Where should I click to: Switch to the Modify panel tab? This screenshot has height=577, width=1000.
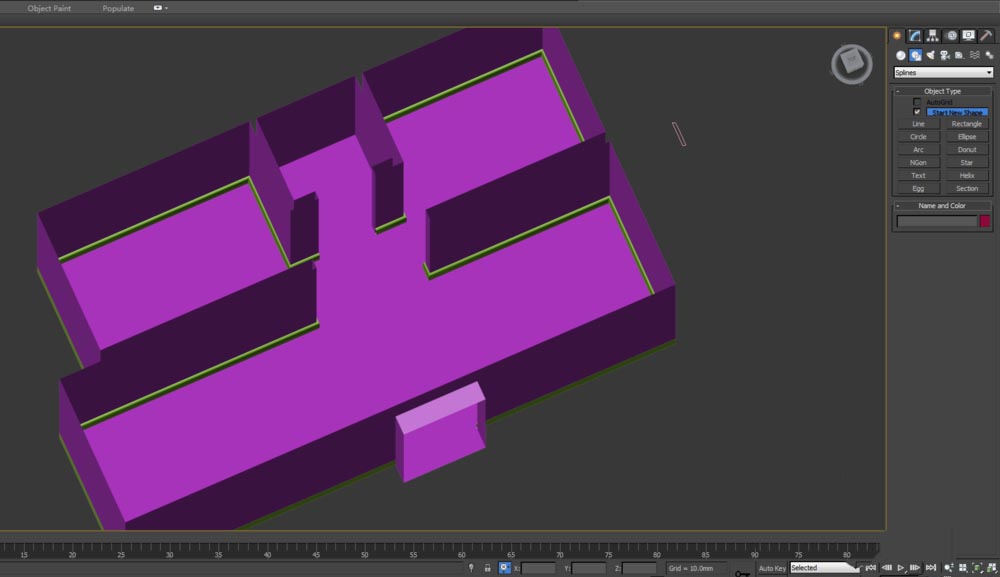click(x=914, y=36)
